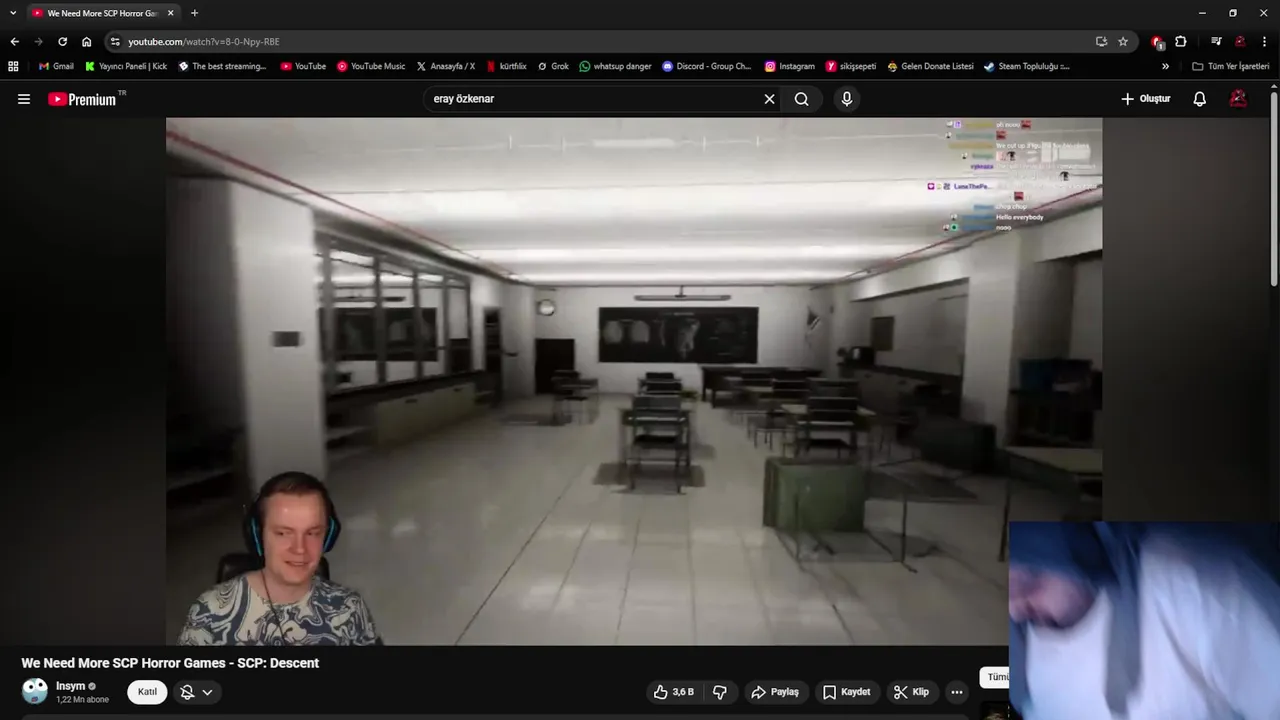
Task: Open whatsup danger bookmark
Action: (615, 66)
